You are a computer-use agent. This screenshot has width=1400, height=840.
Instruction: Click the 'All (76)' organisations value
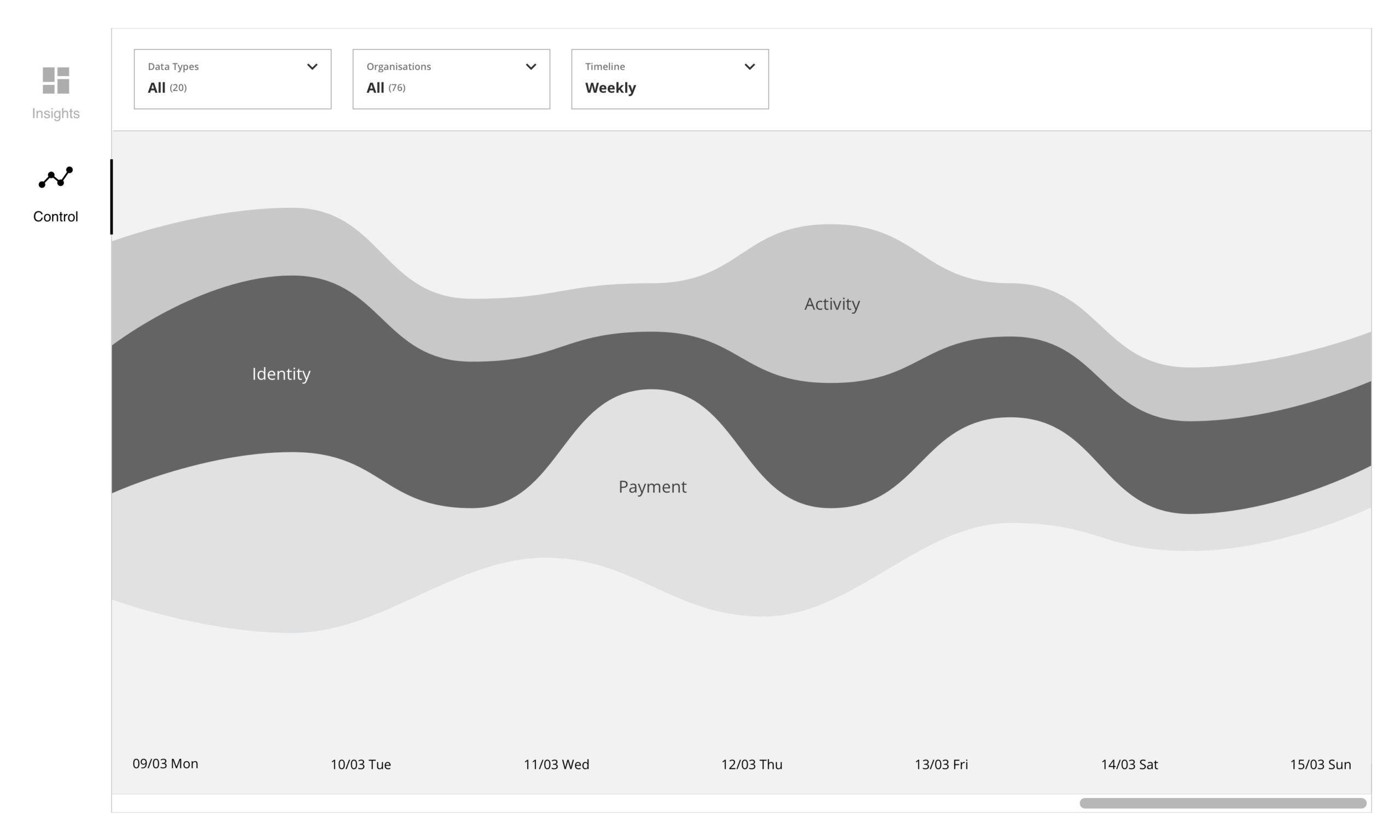point(386,87)
